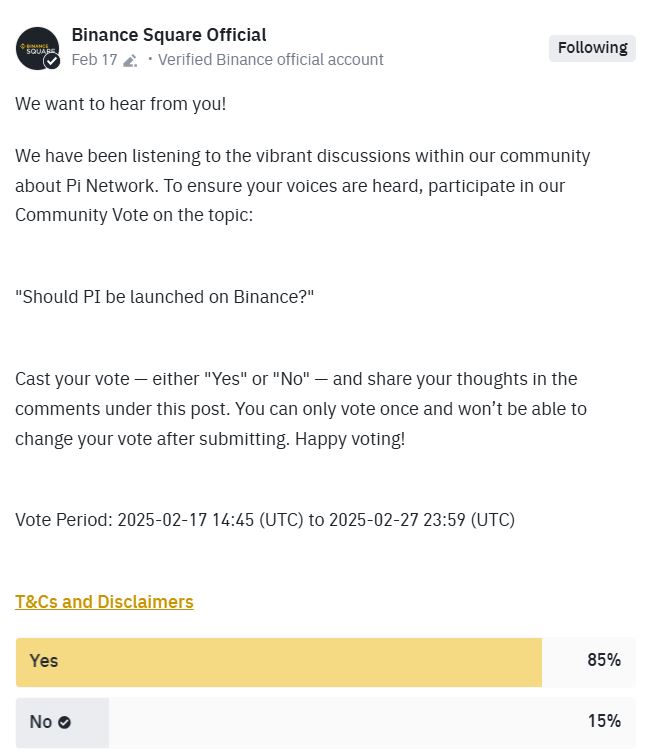Select the No poll option

tap(325, 723)
